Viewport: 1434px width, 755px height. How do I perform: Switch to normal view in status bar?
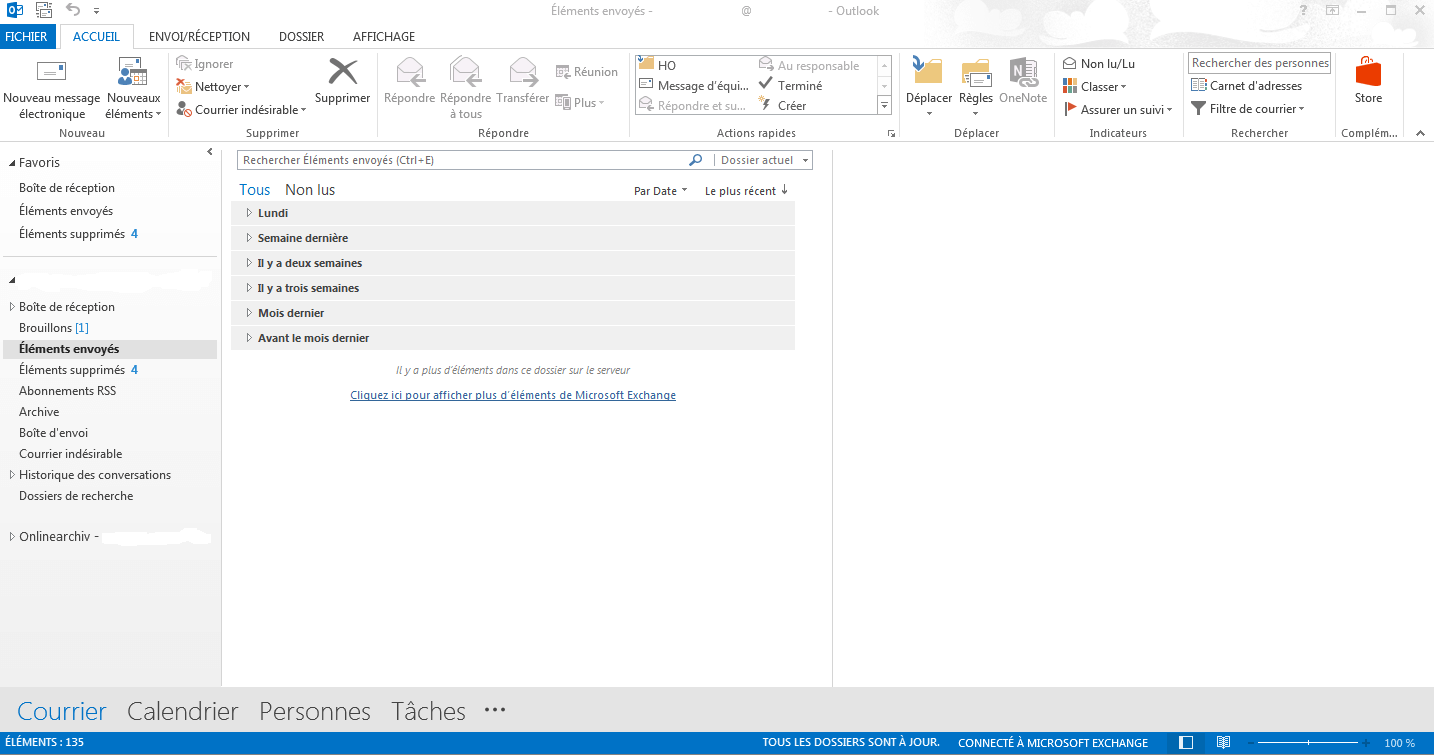1186,743
